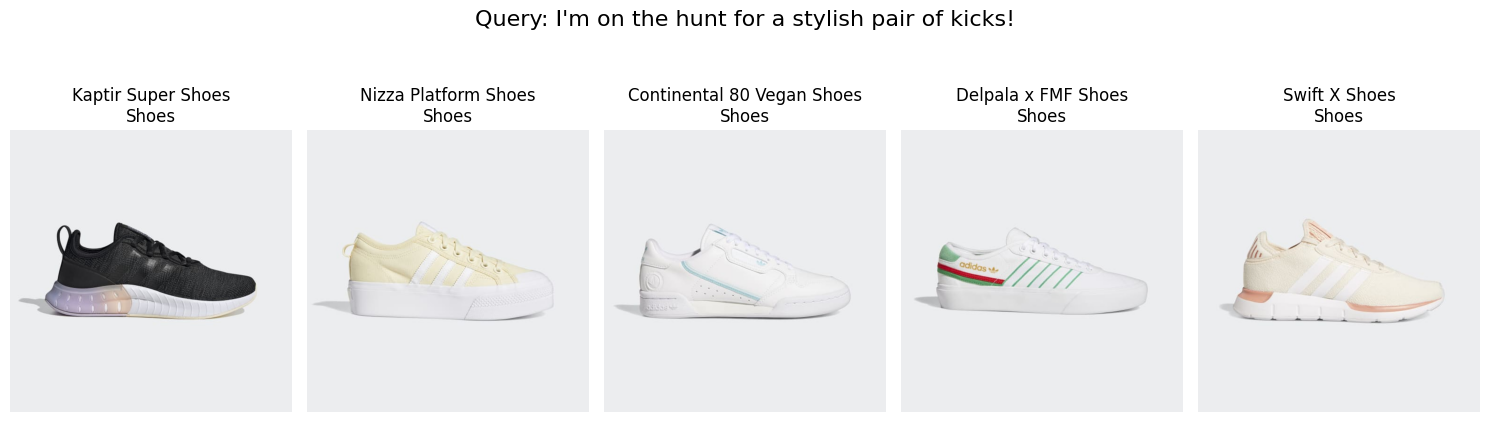Image resolution: width=1490 pixels, height=422 pixels.
Task: Click the Shoes category label under Continental 80 Vegan
Action: [x=745, y=116]
